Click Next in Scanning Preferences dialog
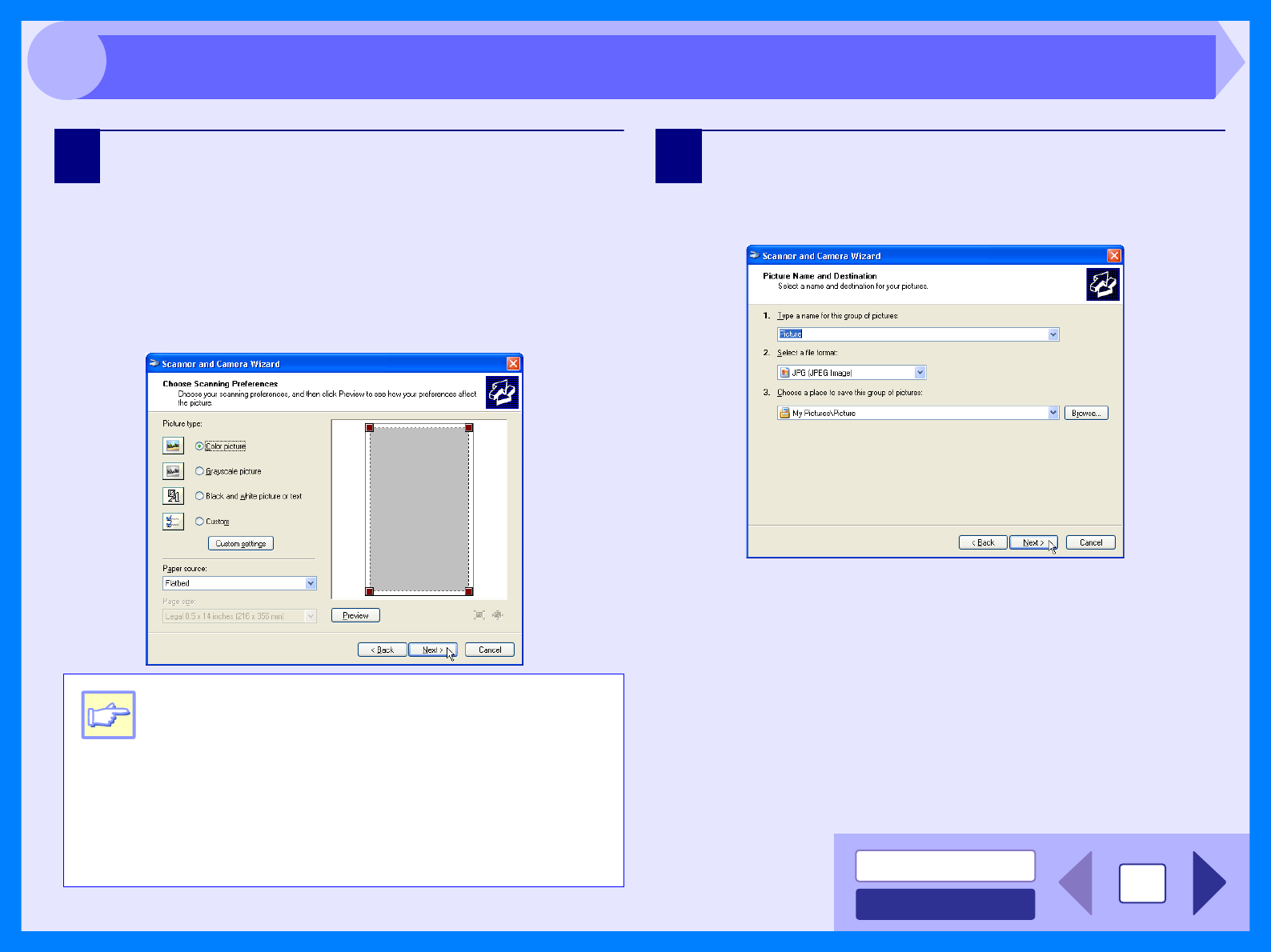Image resolution: width=1271 pixels, height=952 pixels. (432, 650)
